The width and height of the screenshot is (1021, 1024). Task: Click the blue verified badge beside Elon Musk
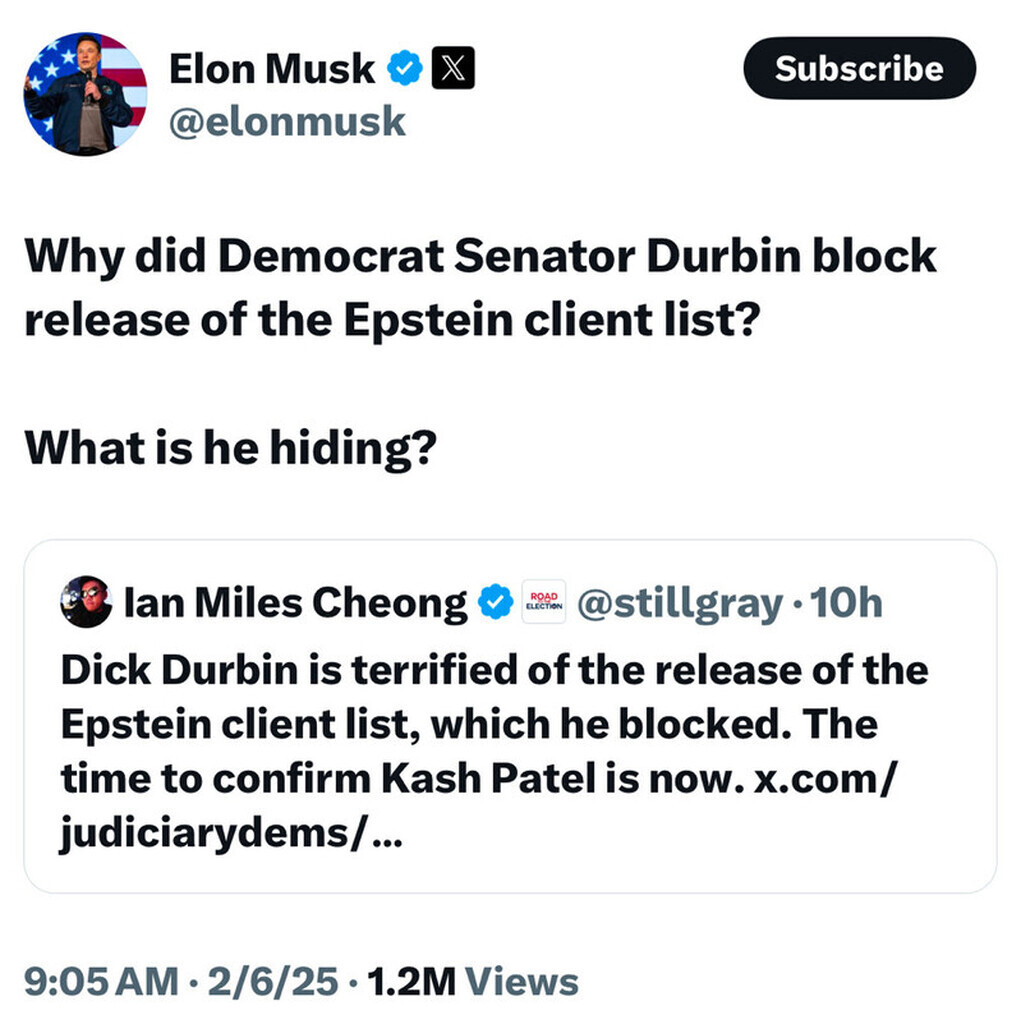[404, 69]
